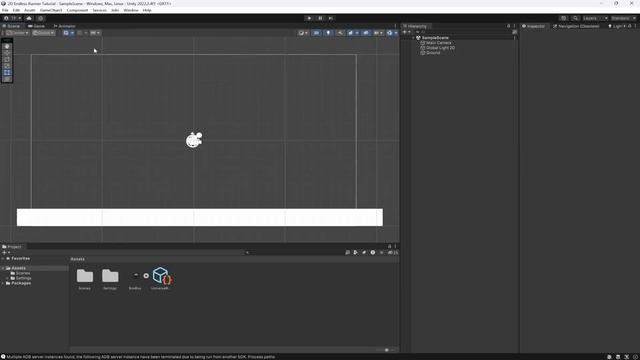Open the Global rotation handle dropdown

point(44,33)
